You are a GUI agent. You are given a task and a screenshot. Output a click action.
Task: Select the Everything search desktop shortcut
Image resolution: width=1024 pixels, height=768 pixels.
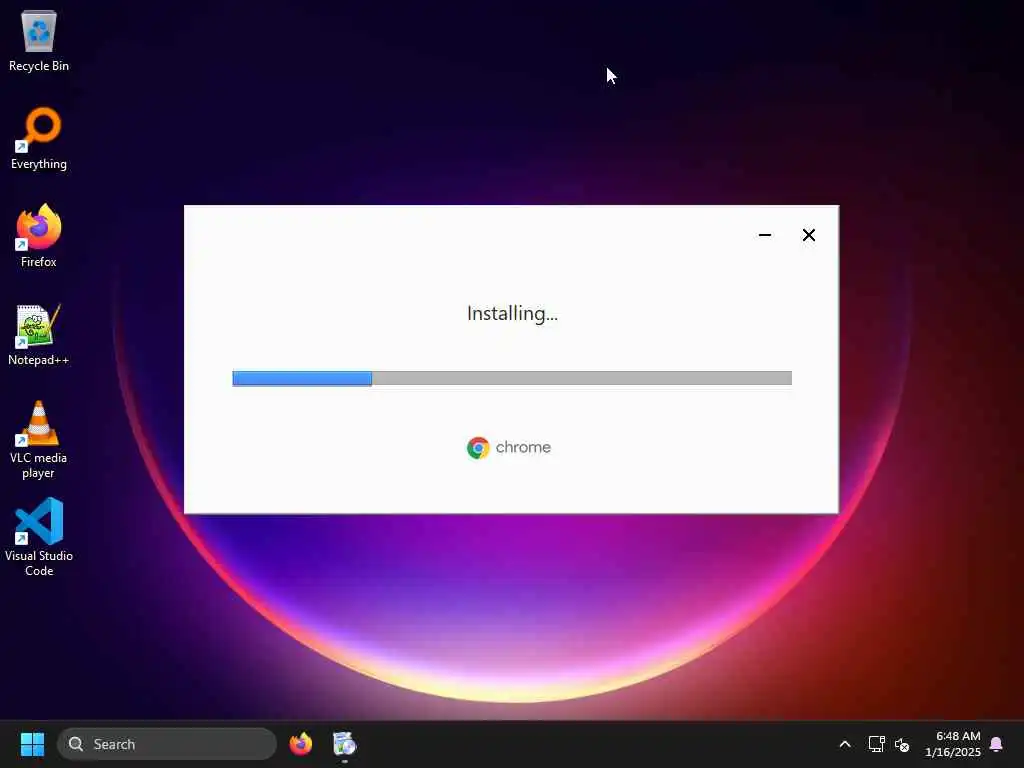click(39, 139)
